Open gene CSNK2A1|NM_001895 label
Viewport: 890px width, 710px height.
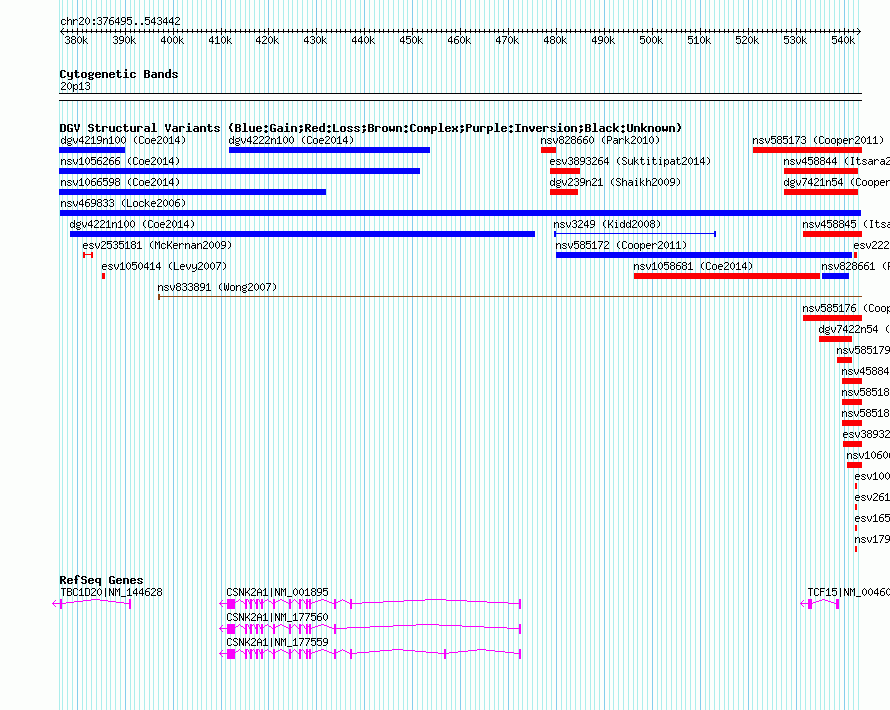pyautogui.click(x=277, y=592)
